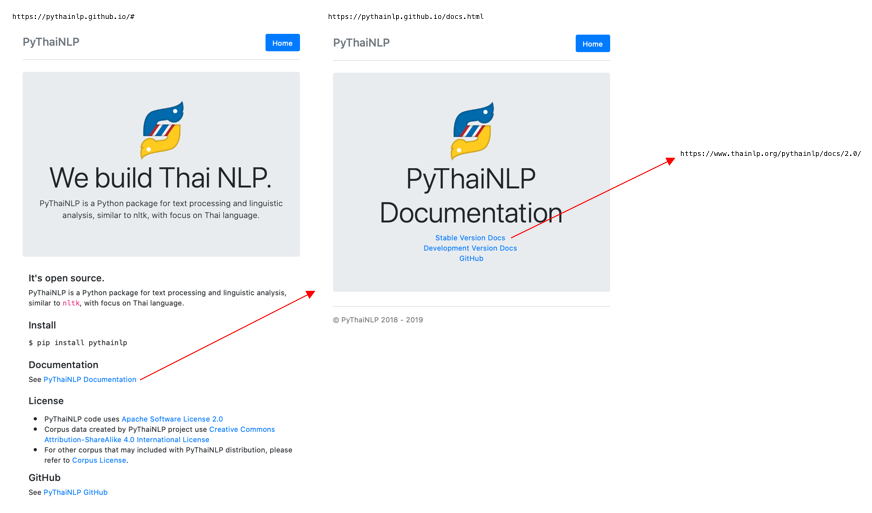
Task: Click the 'It's open source.' heading
Action: click(66, 278)
